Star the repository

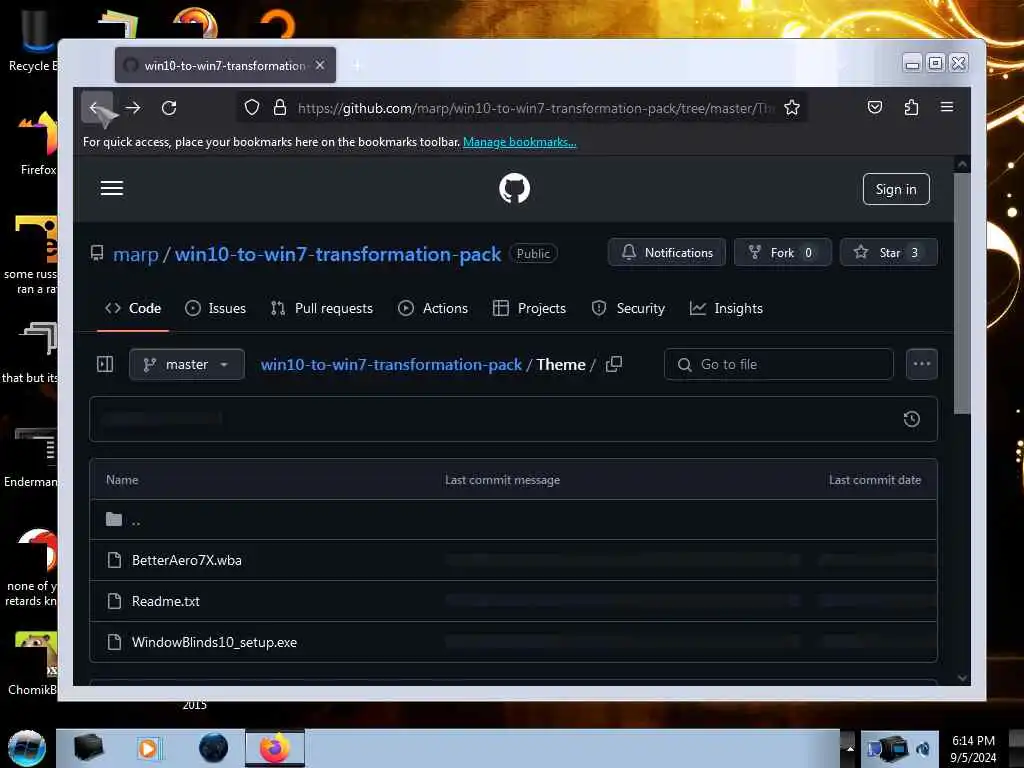(x=888, y=253)
